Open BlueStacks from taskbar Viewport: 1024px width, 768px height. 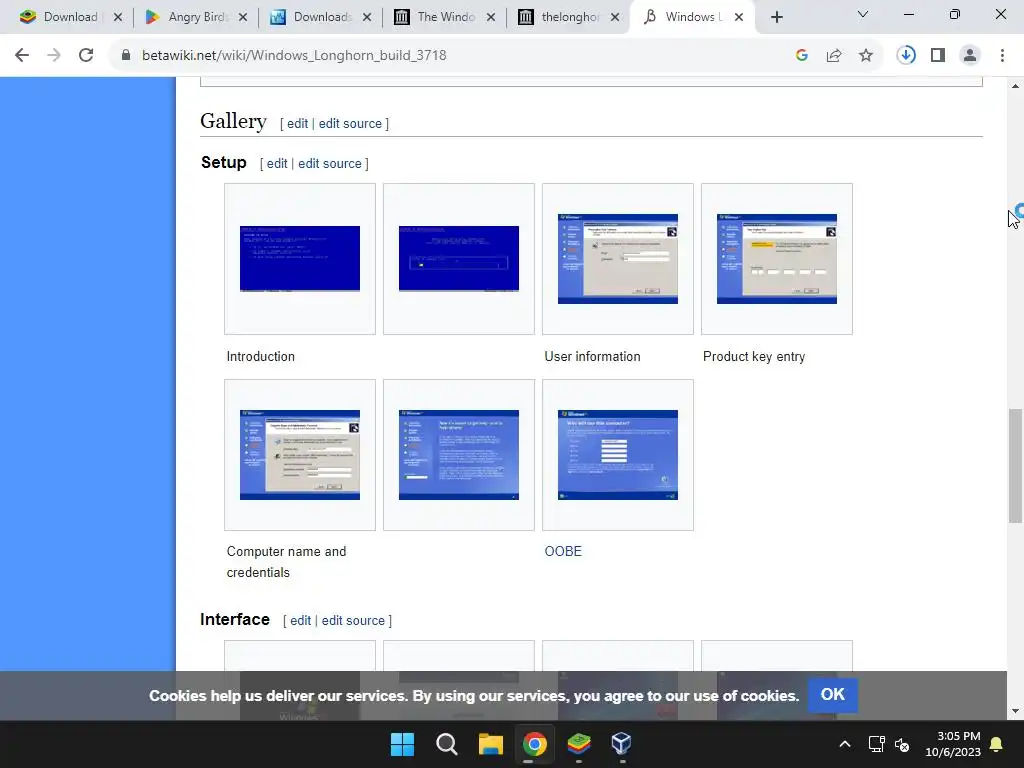[579, 744]
